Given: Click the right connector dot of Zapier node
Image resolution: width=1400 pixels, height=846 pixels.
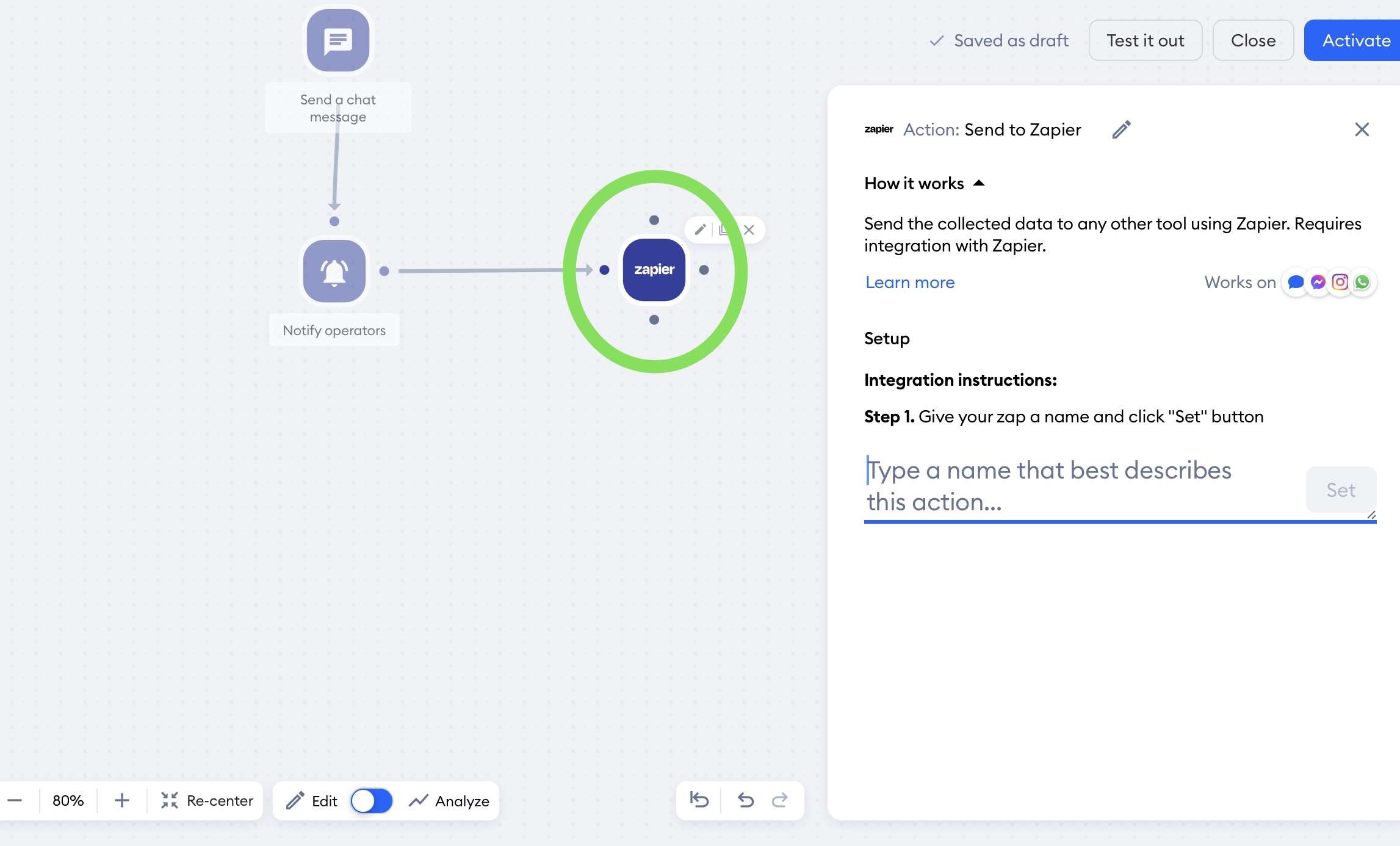Looking at the screenshot, I should click(x=704, y=270).
